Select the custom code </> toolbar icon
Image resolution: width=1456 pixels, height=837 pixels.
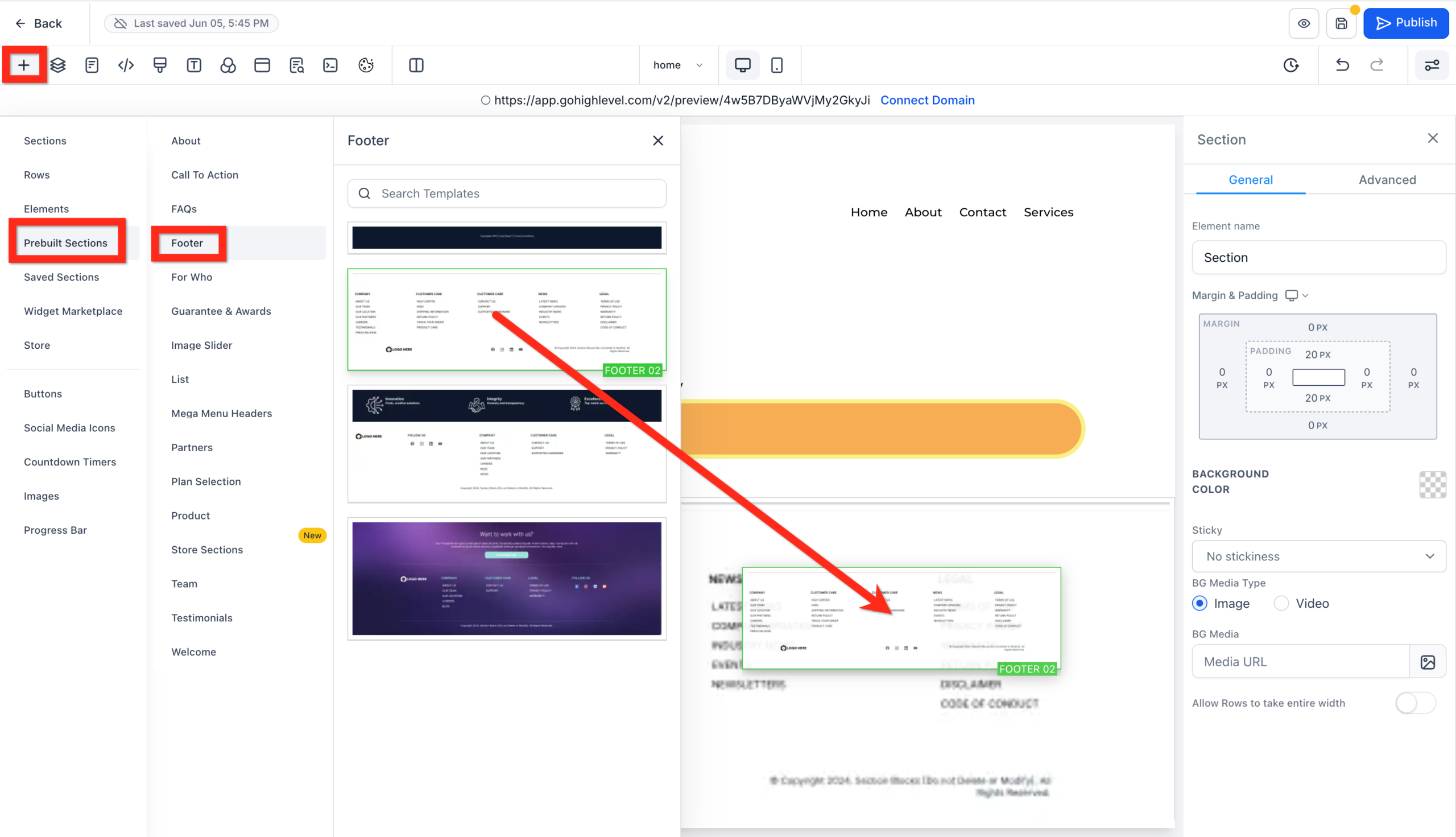coord(125,65)
